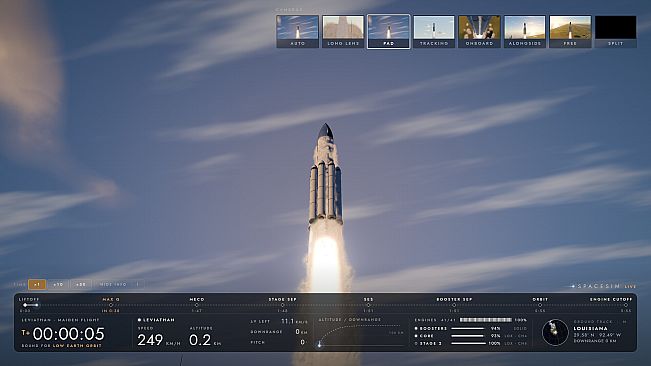Click the Leviathan vehicle name label
Image resolution: width=651 pixels, height=366 pixels.
(x=157, y=320)
